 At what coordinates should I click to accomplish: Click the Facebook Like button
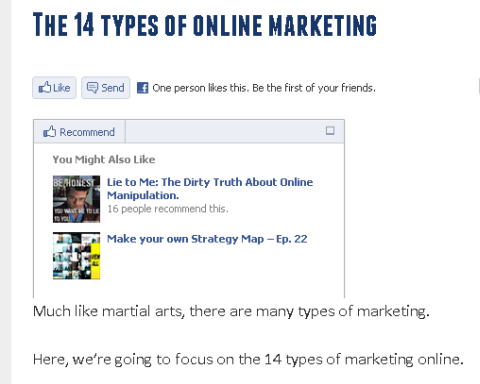tap(54, 88)
